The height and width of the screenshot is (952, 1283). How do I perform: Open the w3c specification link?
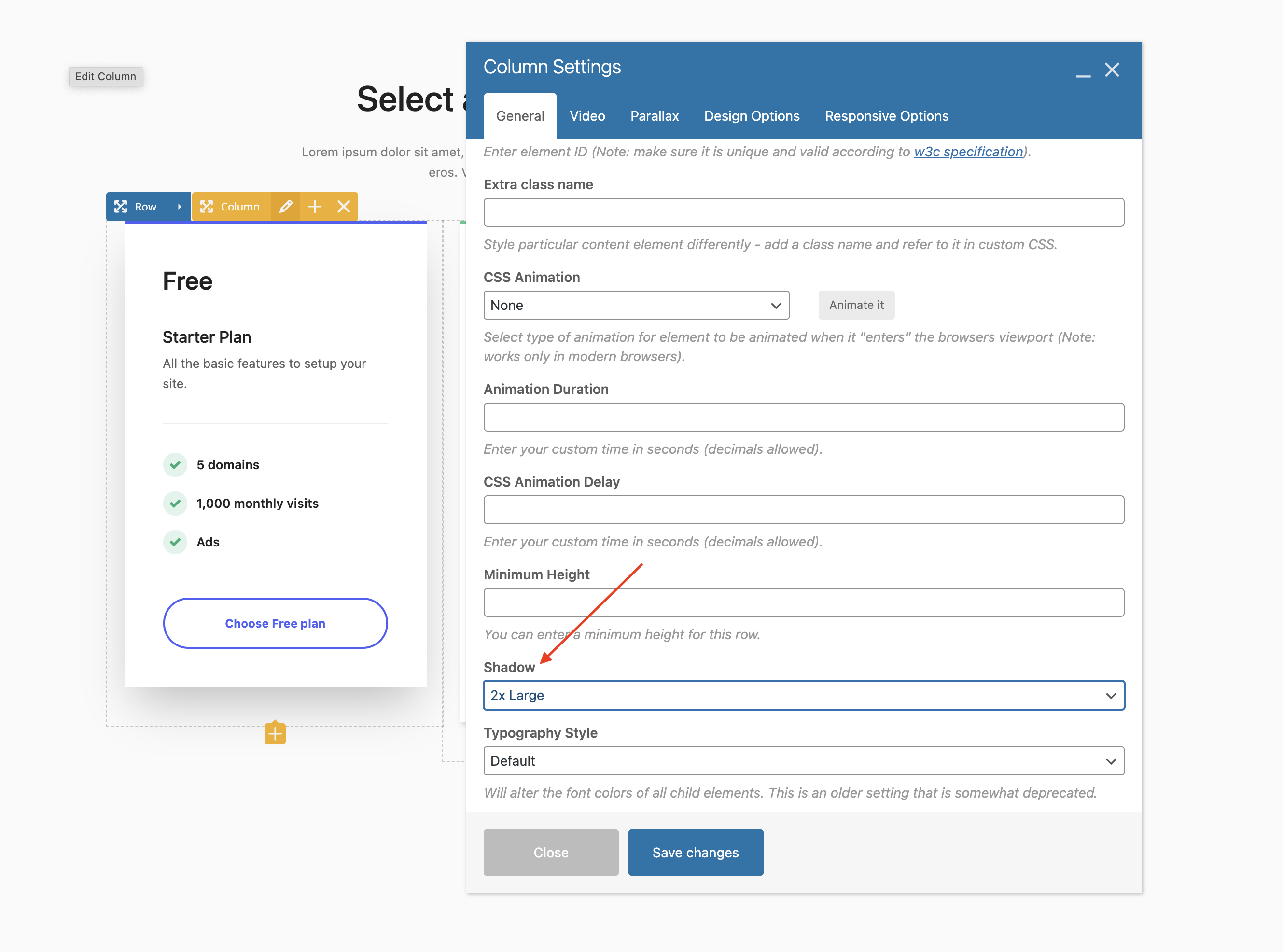point(968,152)
